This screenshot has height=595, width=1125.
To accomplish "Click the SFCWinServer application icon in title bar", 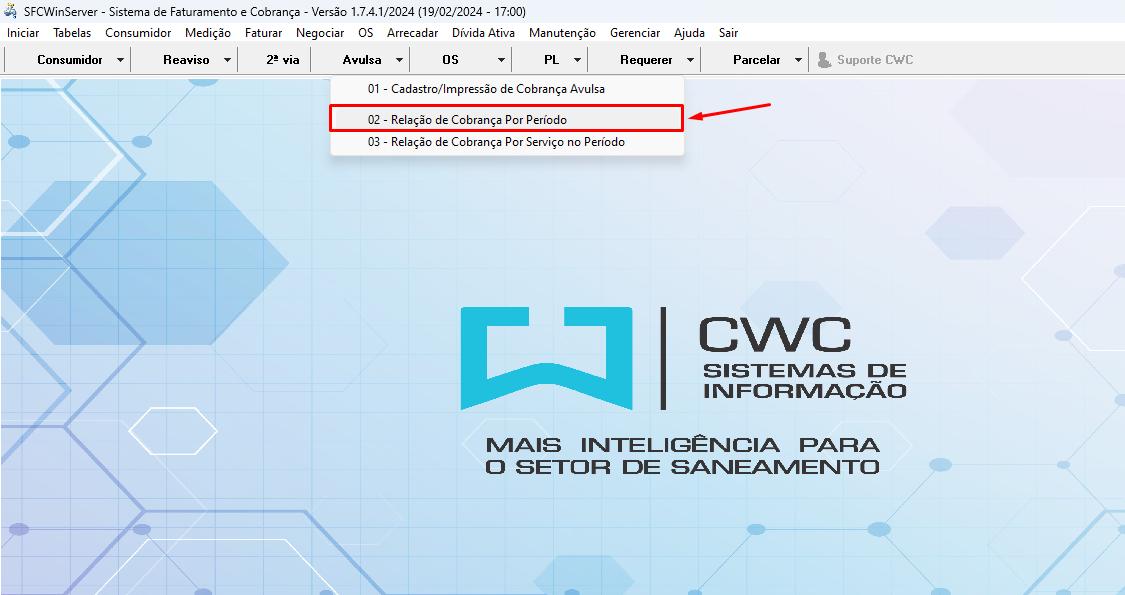I will click(x=11, y=10).
